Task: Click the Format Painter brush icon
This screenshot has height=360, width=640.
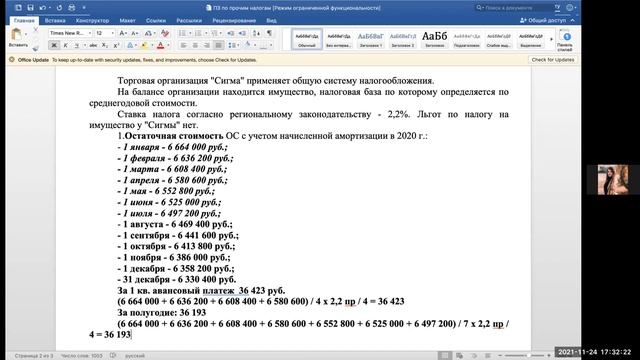Action: click(x=36, y=48)
